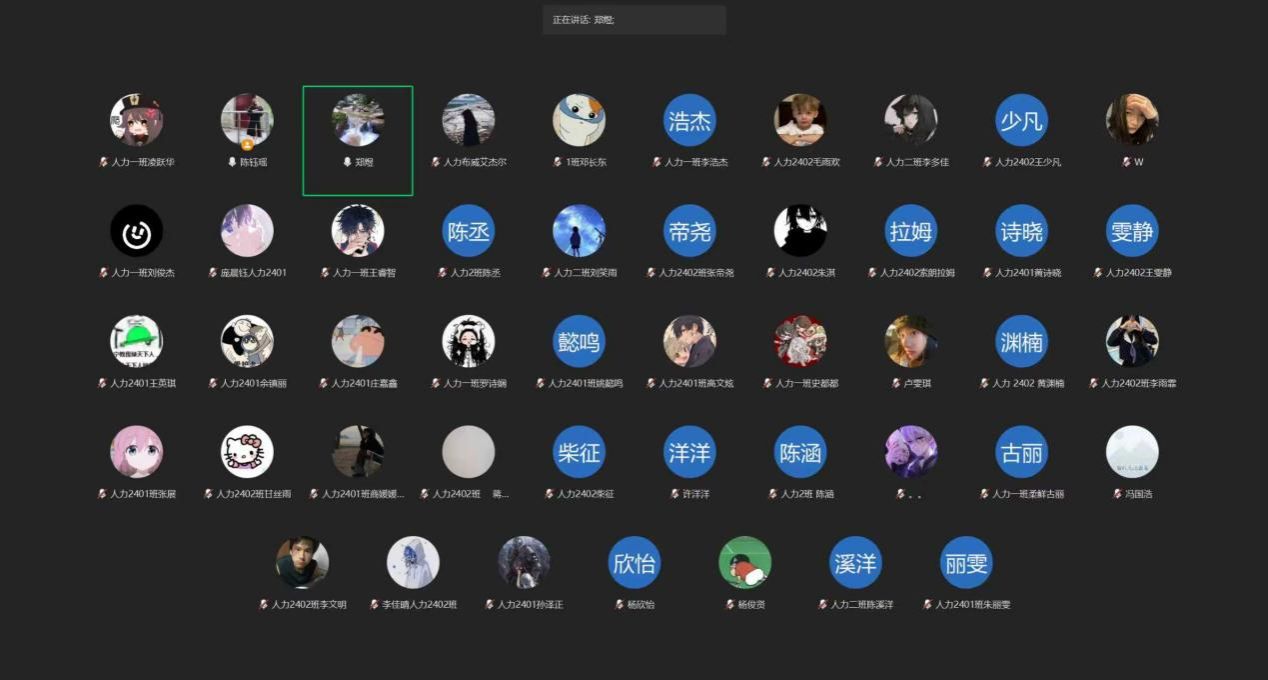Choose the 诗晓 blue avatar
Screen dimensions: 1268x680
click(1021, 231)
